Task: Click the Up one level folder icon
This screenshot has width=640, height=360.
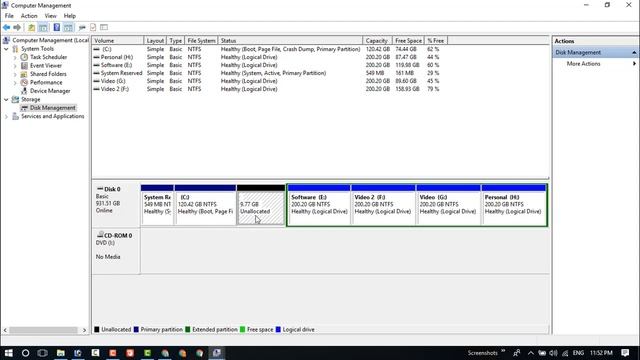Action: [x=31, y=27]
